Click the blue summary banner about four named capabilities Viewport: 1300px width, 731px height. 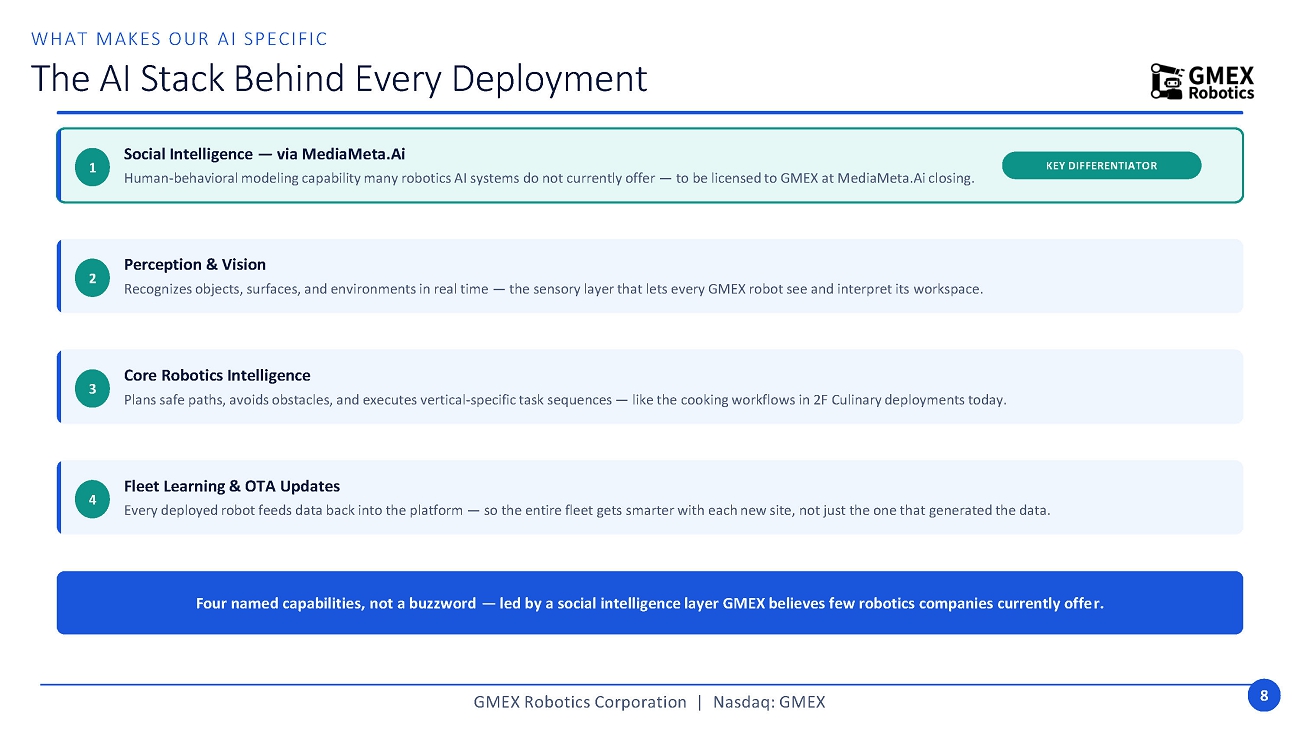[x=650, y=603]
